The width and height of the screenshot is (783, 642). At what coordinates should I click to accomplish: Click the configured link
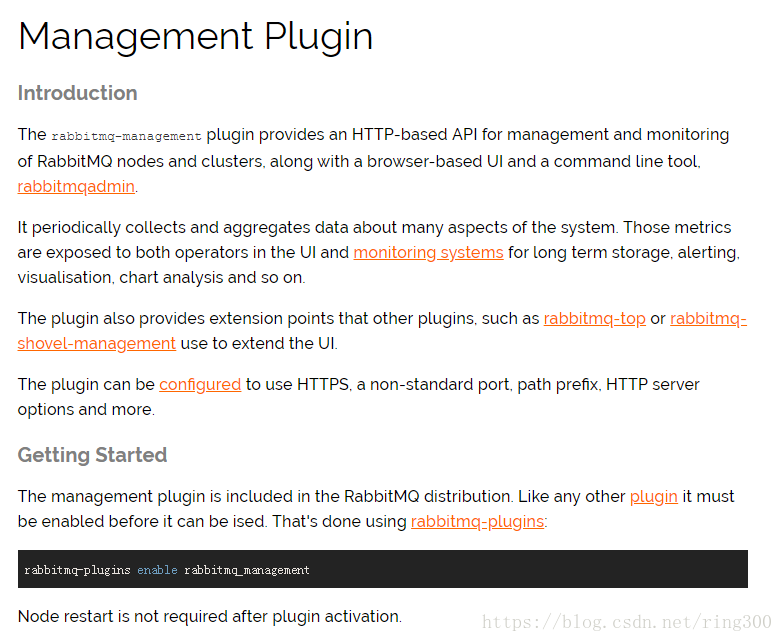pos(200,384)
